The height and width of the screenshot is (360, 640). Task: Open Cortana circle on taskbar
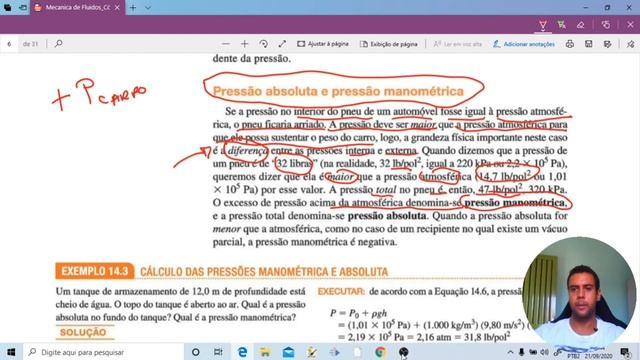196,352
